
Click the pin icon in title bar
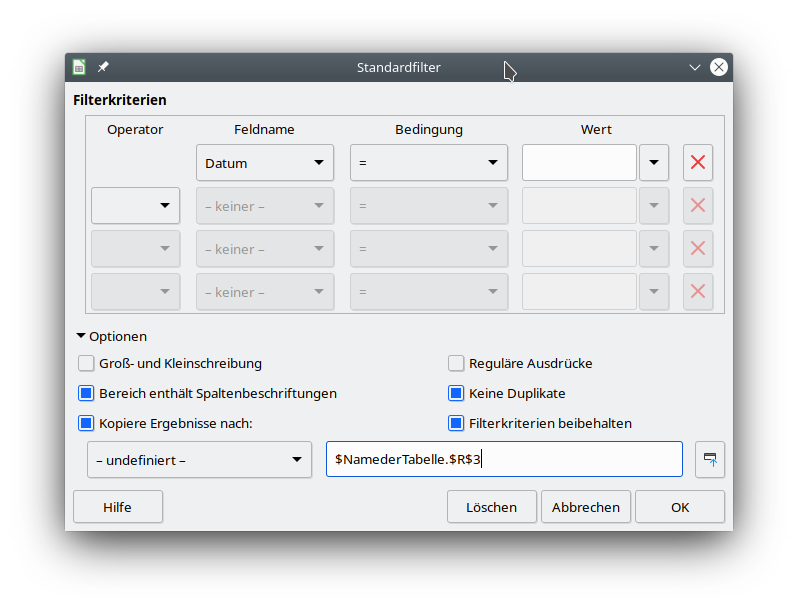103,67
